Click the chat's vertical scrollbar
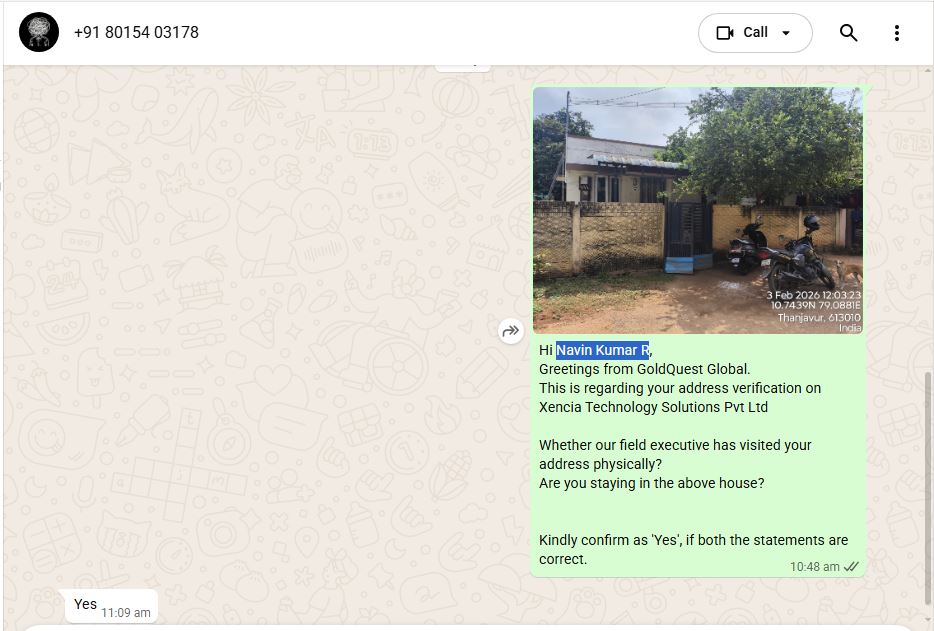Viewport: 934px width, 631px height. pos(927,480)
